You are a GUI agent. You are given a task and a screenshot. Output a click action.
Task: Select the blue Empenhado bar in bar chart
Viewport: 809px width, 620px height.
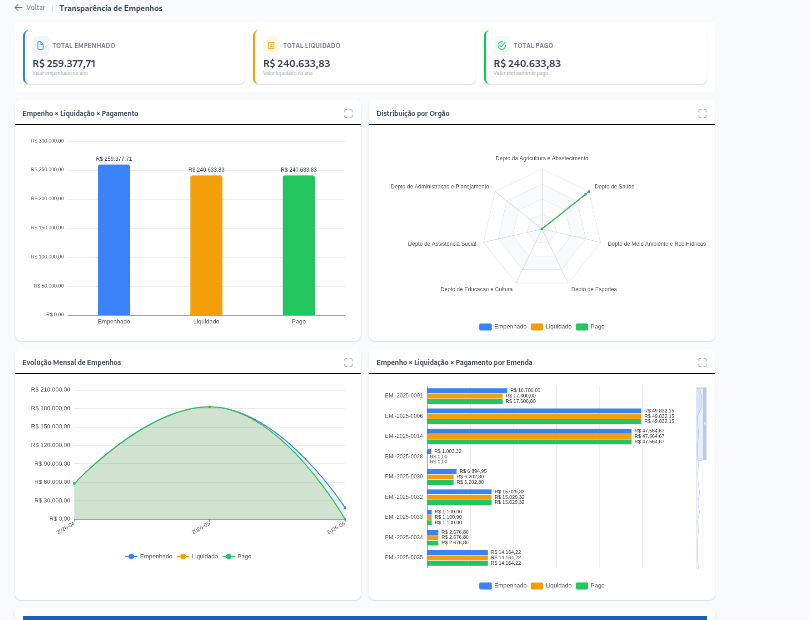(114, 240)
